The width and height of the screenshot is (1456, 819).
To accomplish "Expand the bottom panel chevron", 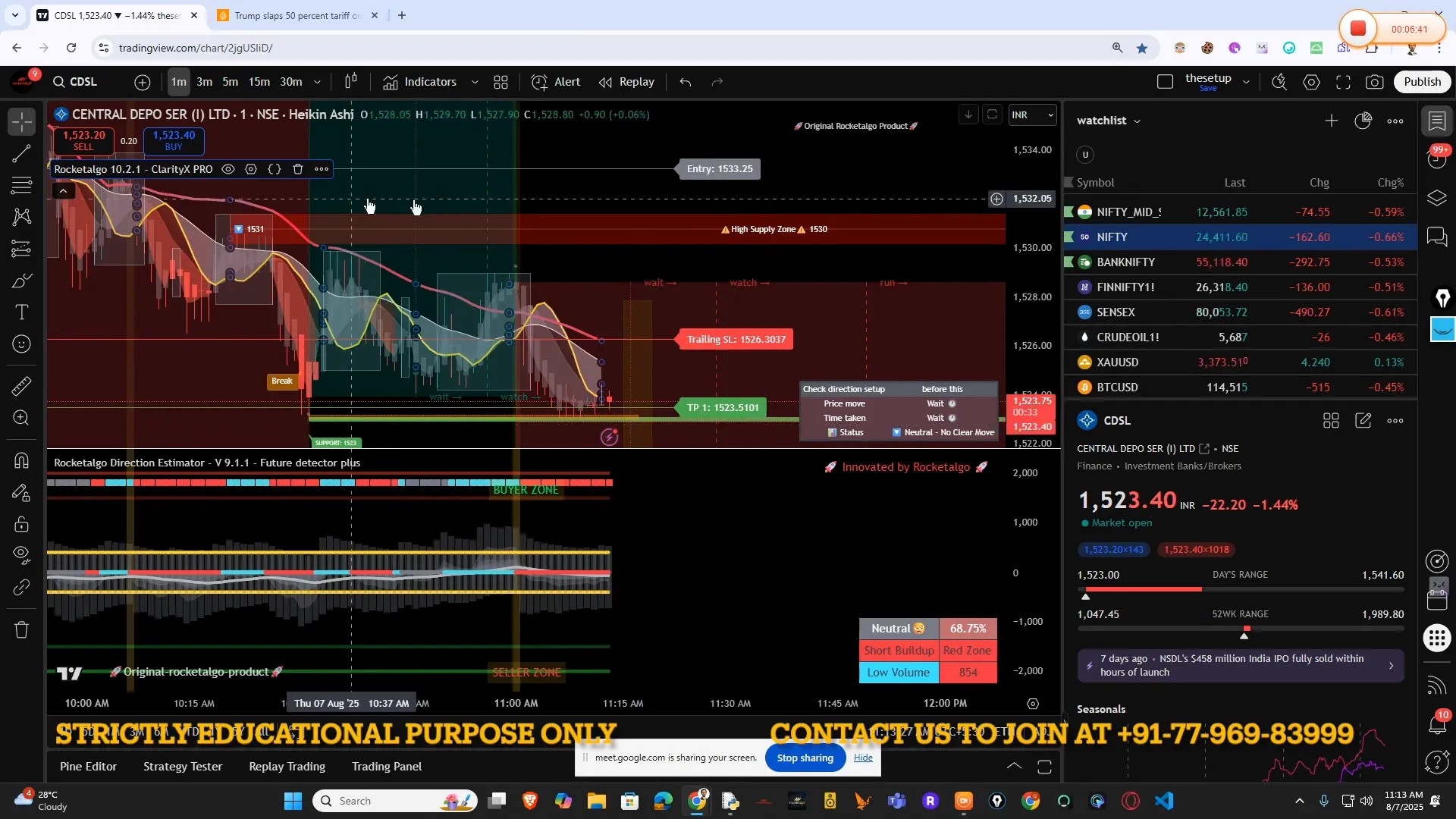I will click(1014, 767).
